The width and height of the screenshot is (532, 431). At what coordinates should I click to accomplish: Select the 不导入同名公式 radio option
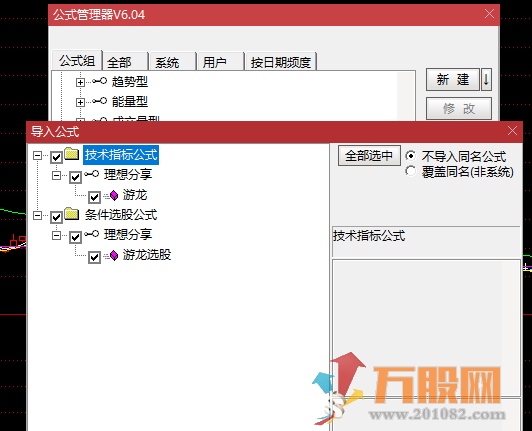410,156
